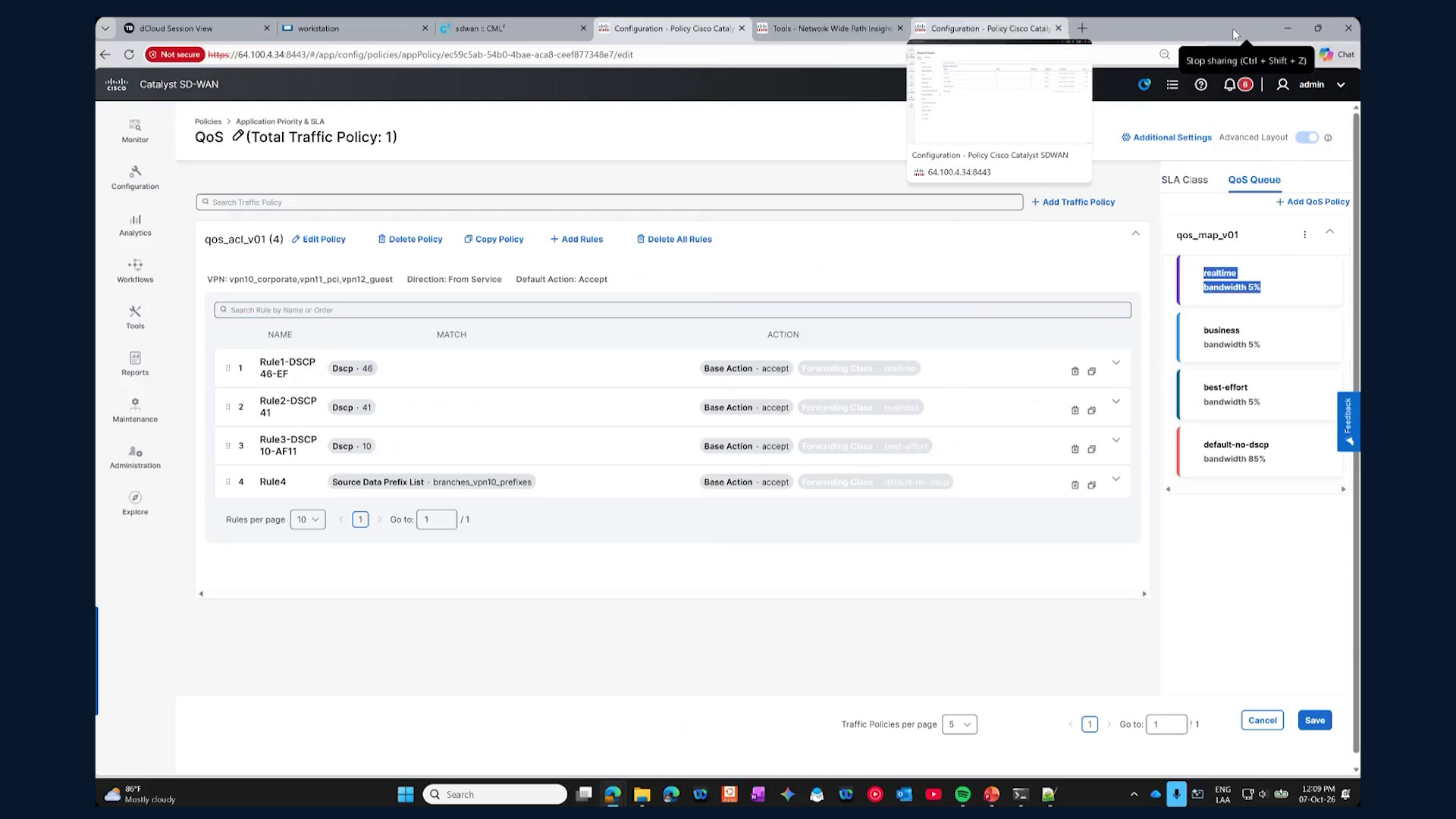Open Reports from the sidebar
Viewport: 1456px width, 819px height.
[135, 363]
